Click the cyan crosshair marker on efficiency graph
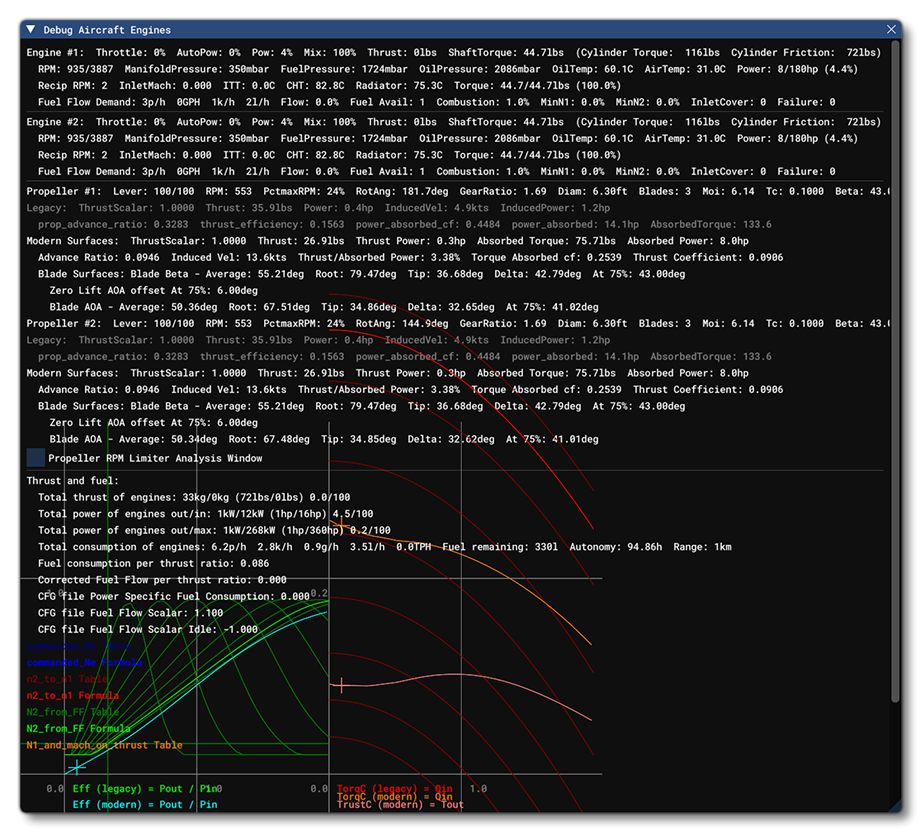Viewport: 922px width, 833px height. [76, 767]
